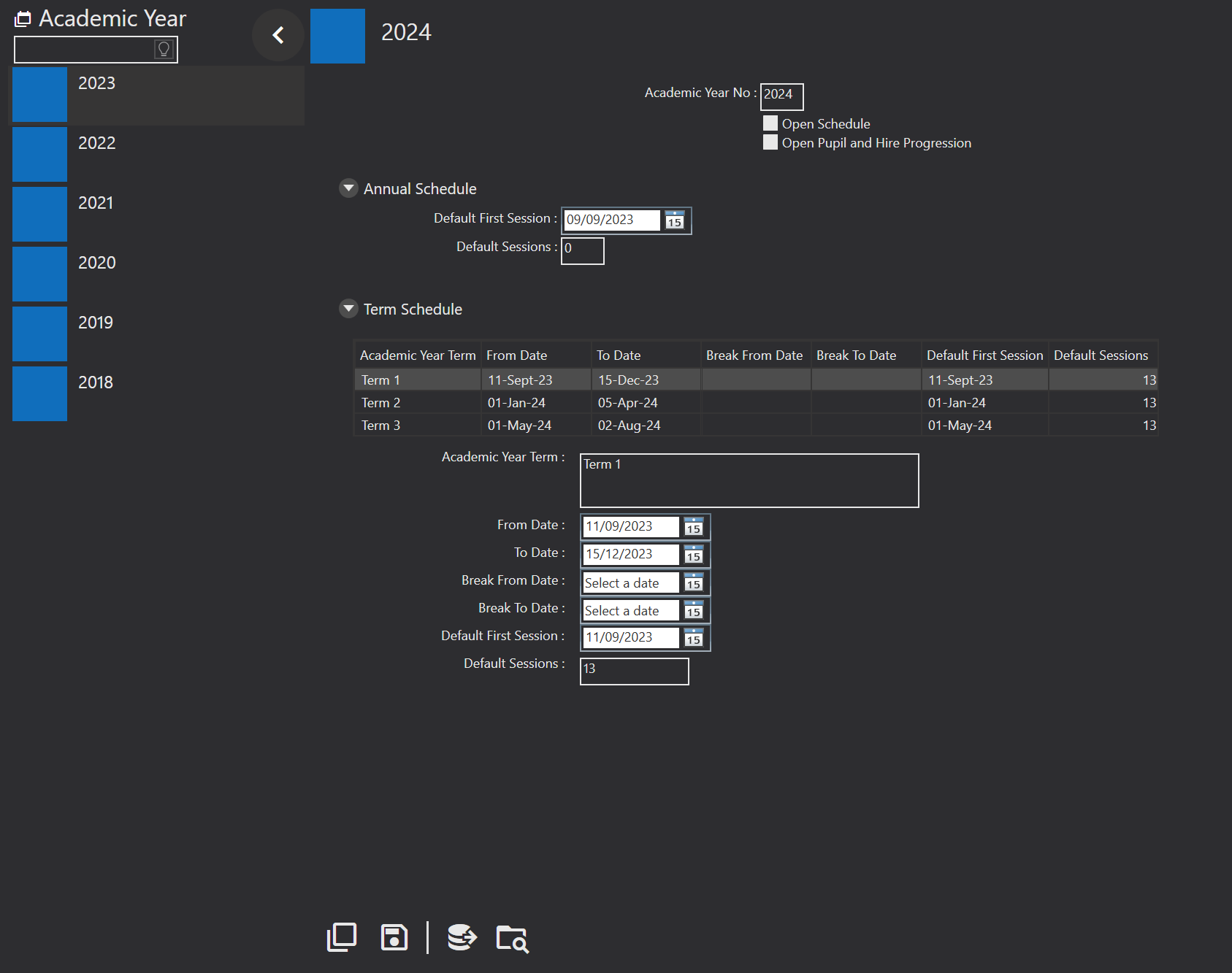Select academic year 2018 in list
This screenshot has height=973, width=1232.
point(158,393)
